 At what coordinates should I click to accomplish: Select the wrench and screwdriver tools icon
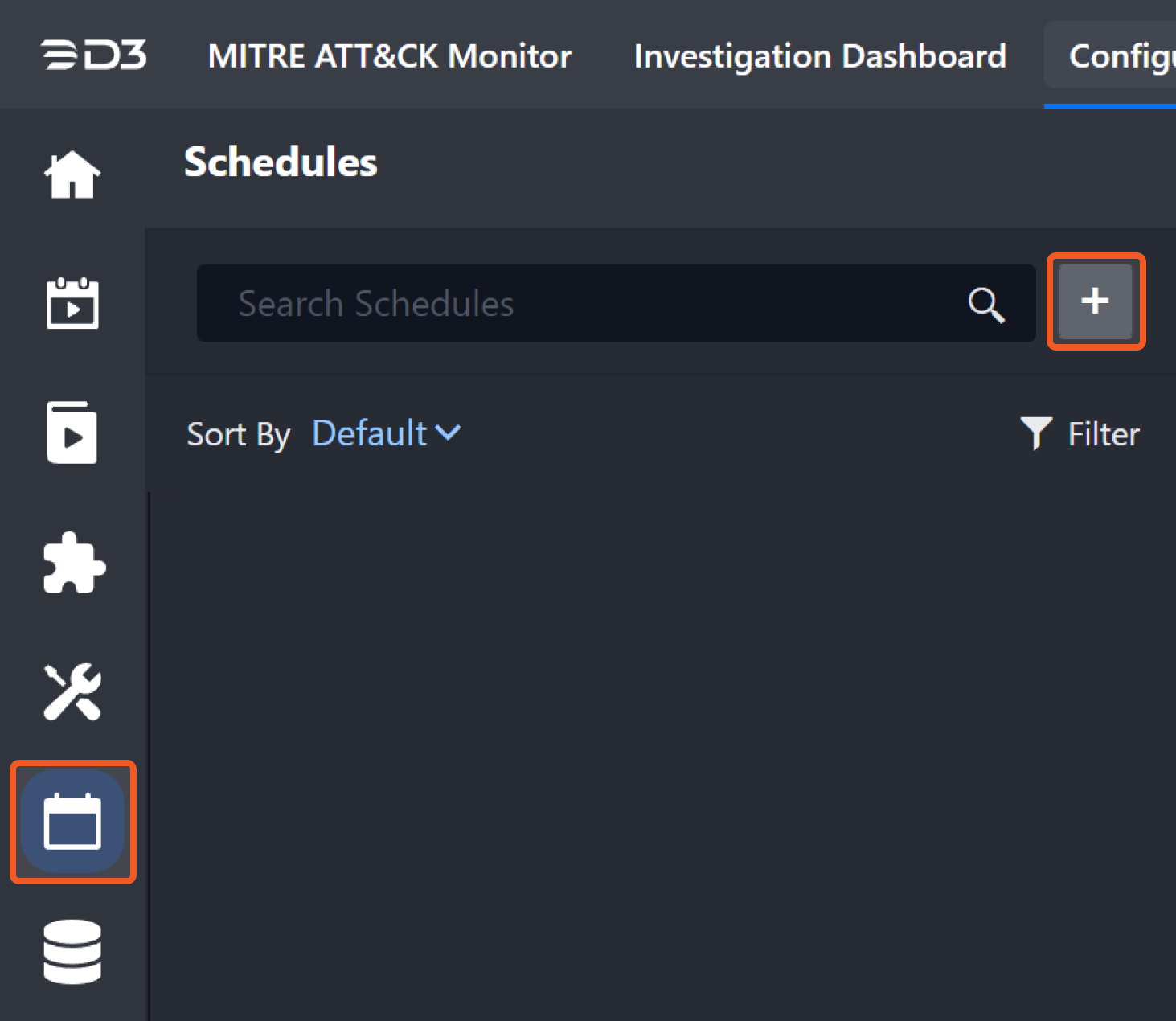click(x=72, y=691)
